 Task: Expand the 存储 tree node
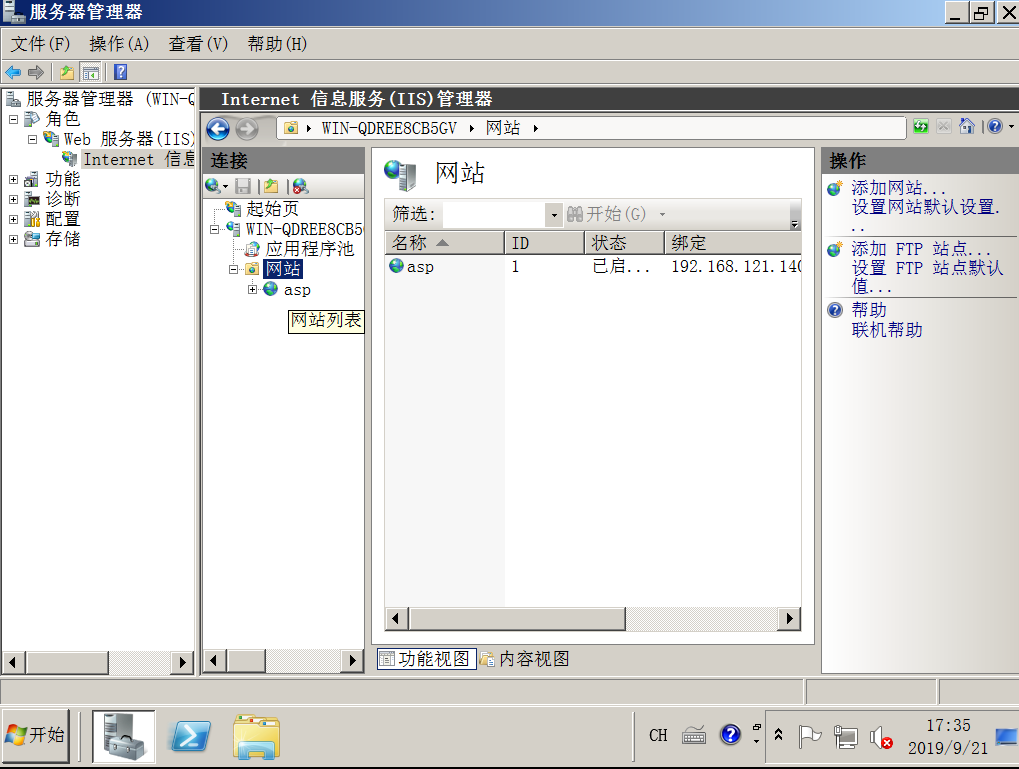[14, 240]
